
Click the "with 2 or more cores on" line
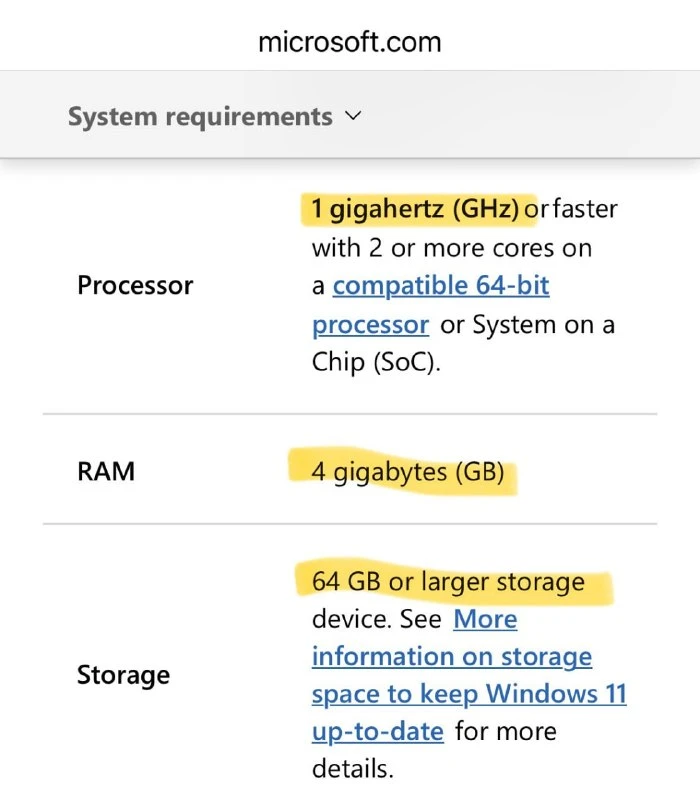pyautogui.click(x=452, y=248)
